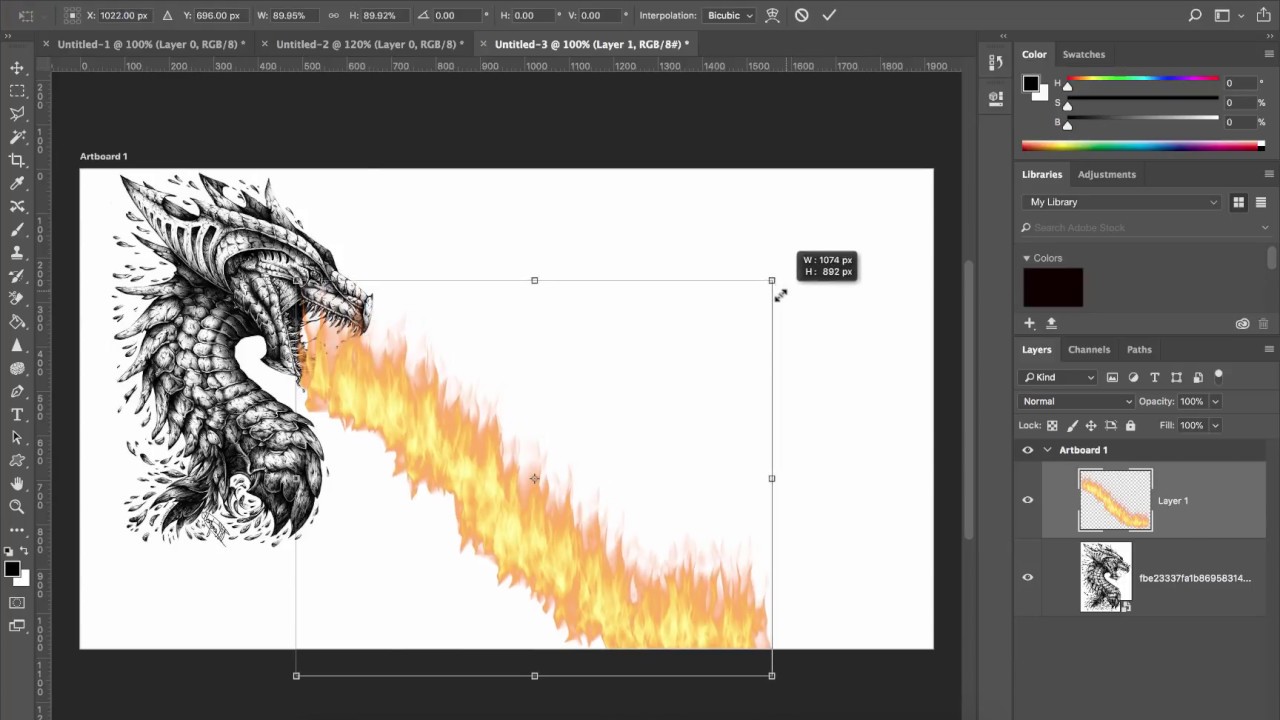The image size is (1280, 720).
Task: Toggle the layer filter on/off switch
Action: (x=1218, y=376)
